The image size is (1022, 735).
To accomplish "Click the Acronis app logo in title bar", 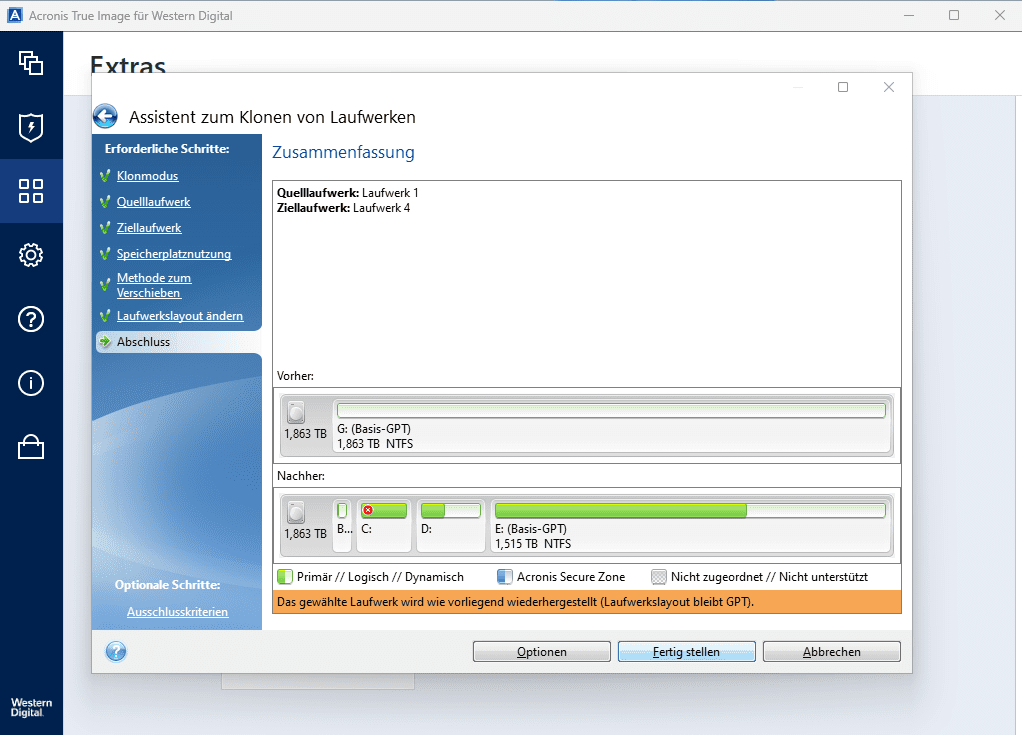I will tap(14, 15).
